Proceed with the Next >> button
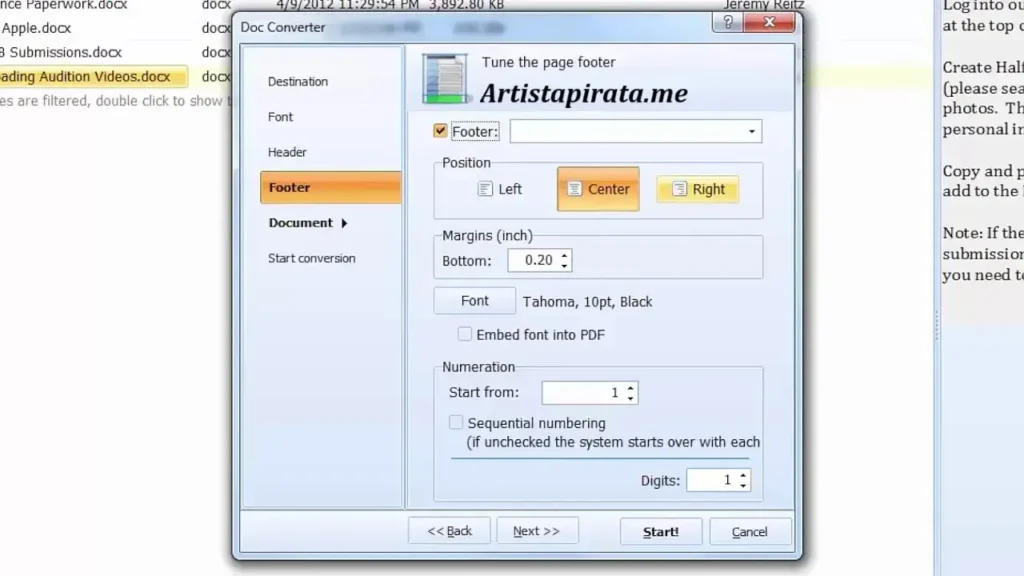Image resolution: width=1024 pixels, height=576 pixels. click(537, 531)
